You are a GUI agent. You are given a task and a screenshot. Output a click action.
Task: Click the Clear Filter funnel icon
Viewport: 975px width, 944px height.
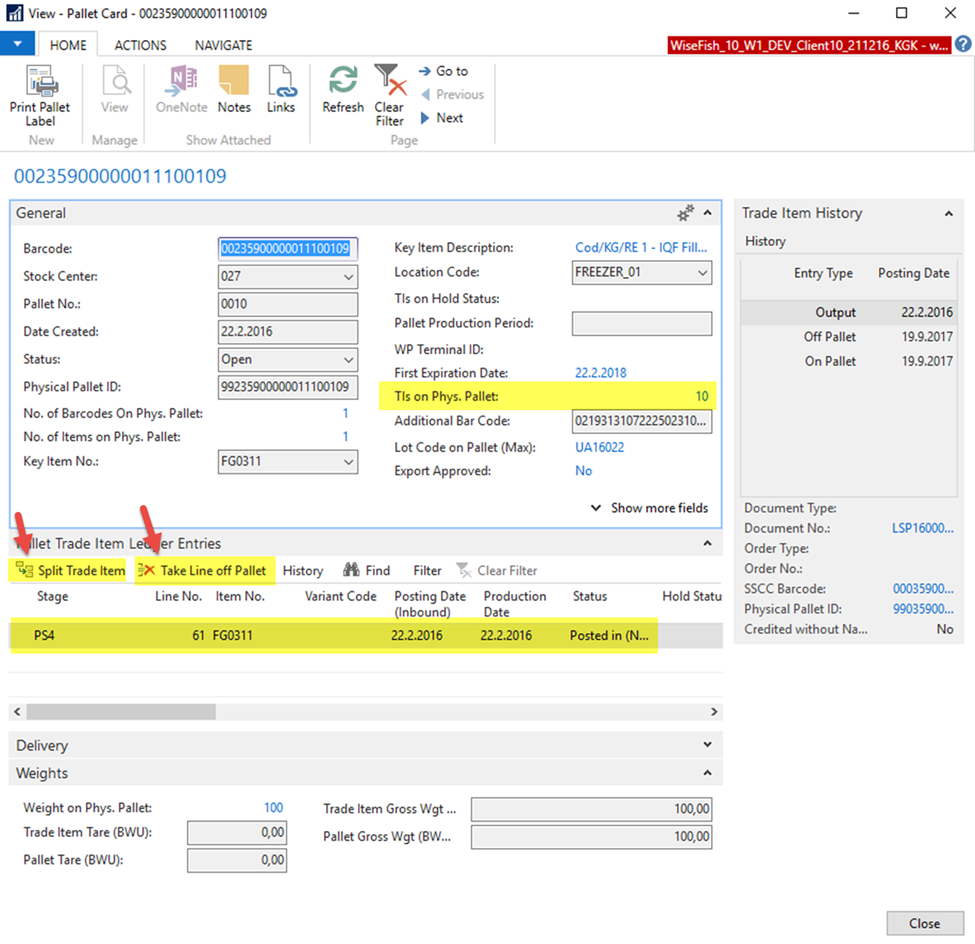coord(388,82)
